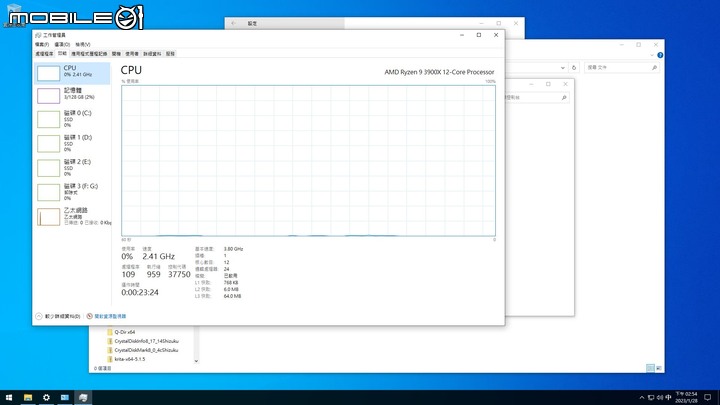Switch to the App history tab
This screenshot has height=405, width=720.
point(89,54)
